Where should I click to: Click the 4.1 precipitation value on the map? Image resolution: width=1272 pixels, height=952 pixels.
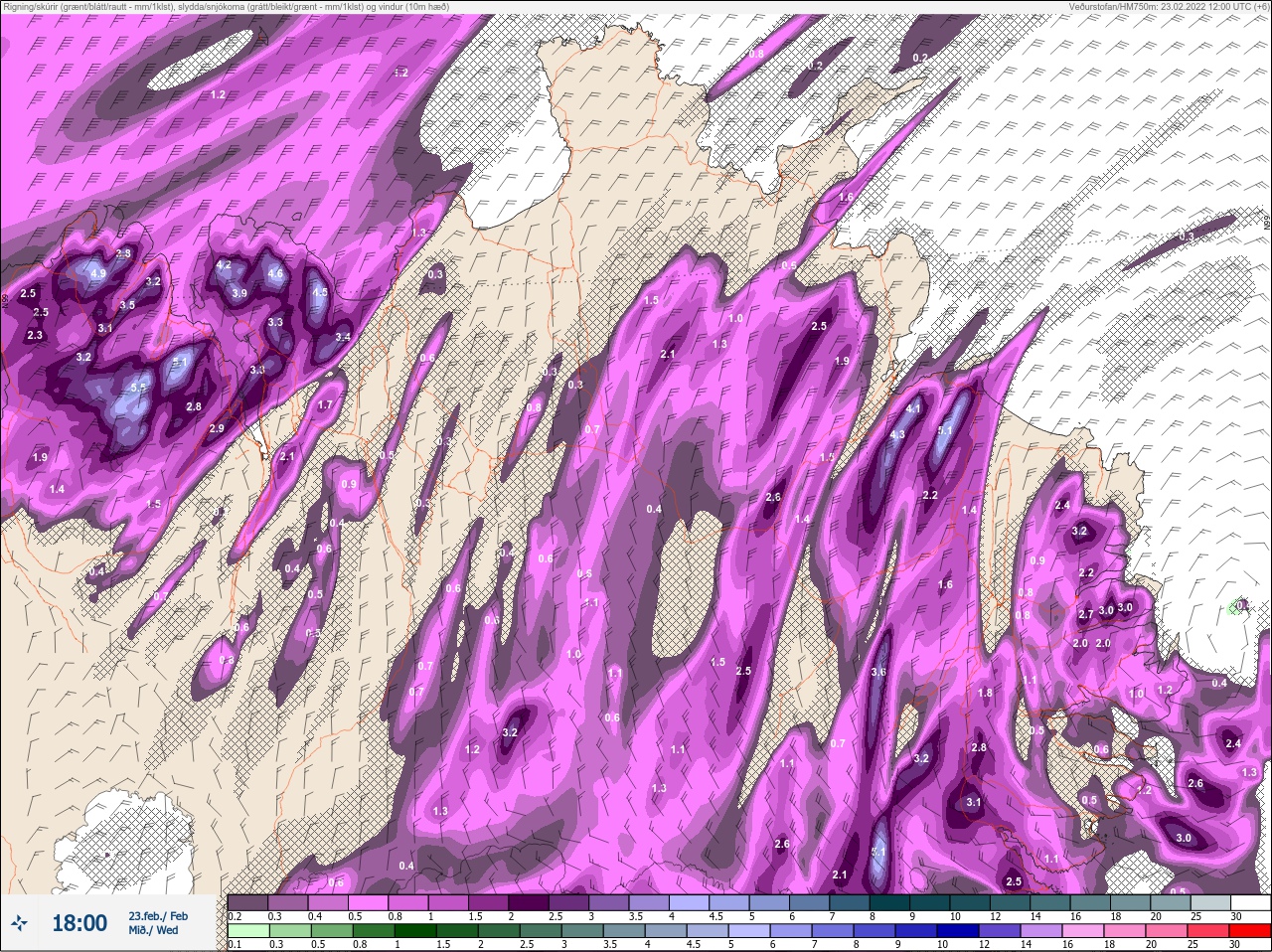point(914,408)
